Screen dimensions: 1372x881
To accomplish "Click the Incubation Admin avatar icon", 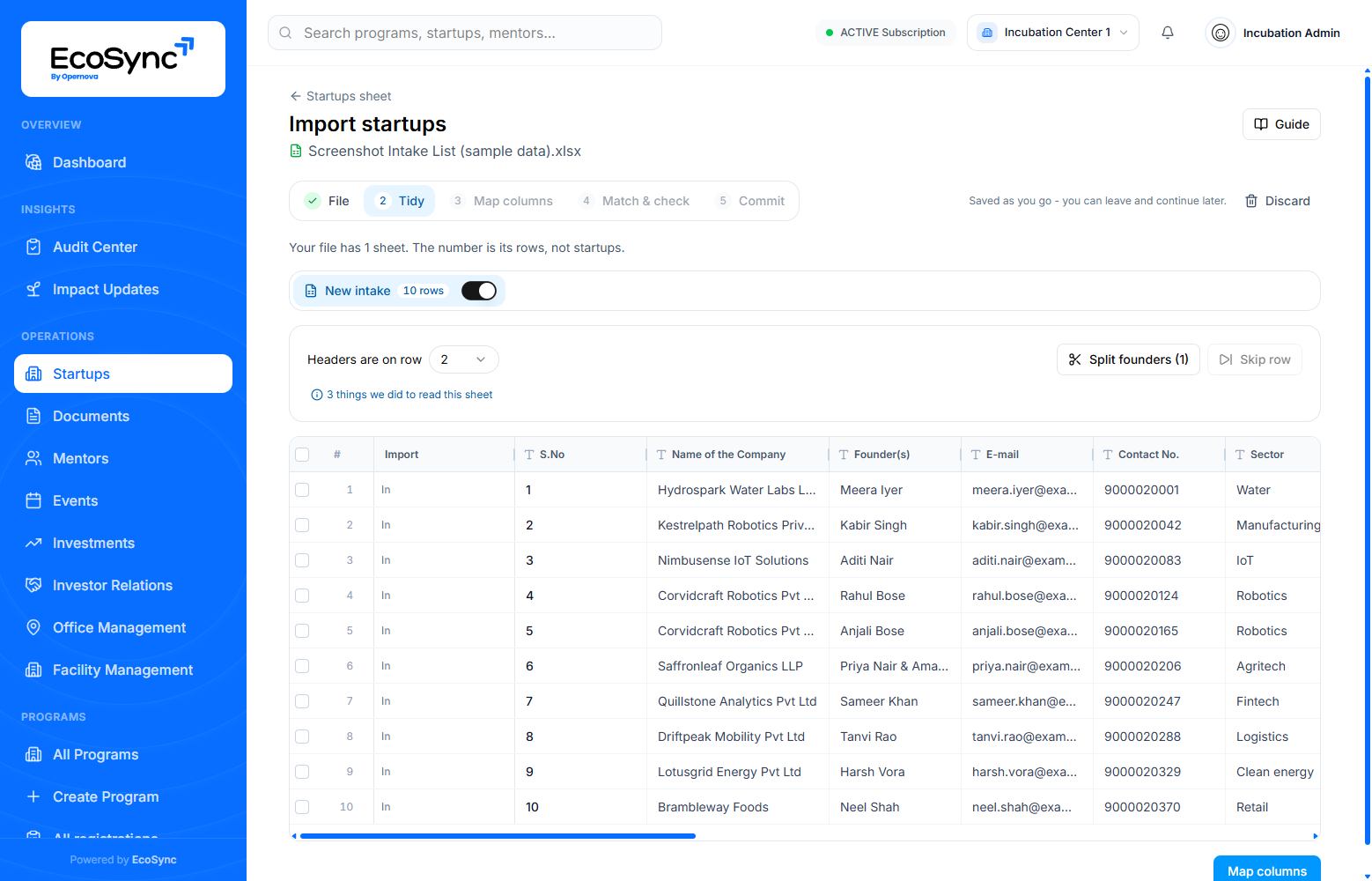I will [1221, 33].
